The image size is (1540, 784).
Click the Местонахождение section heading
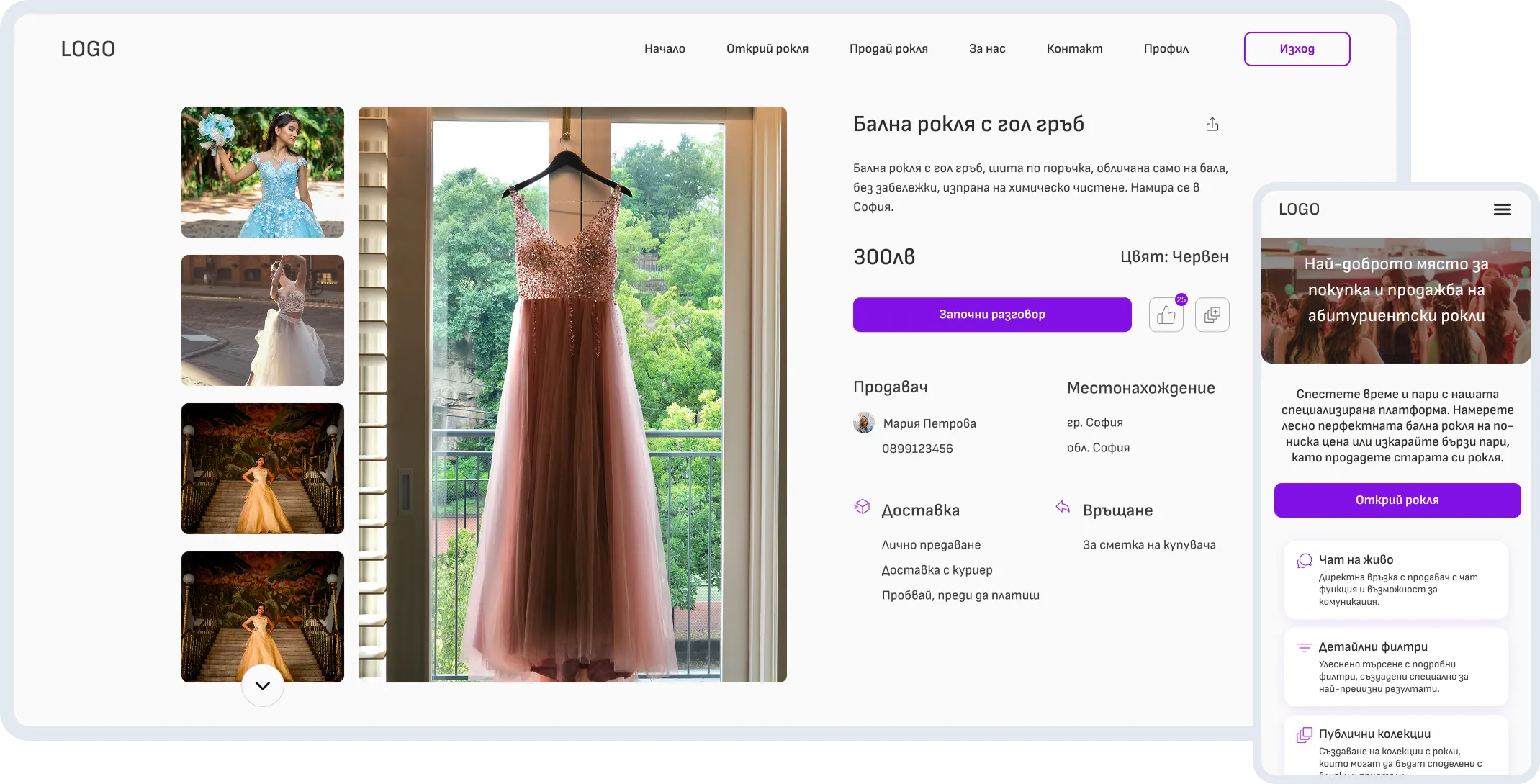[1141, 388]
